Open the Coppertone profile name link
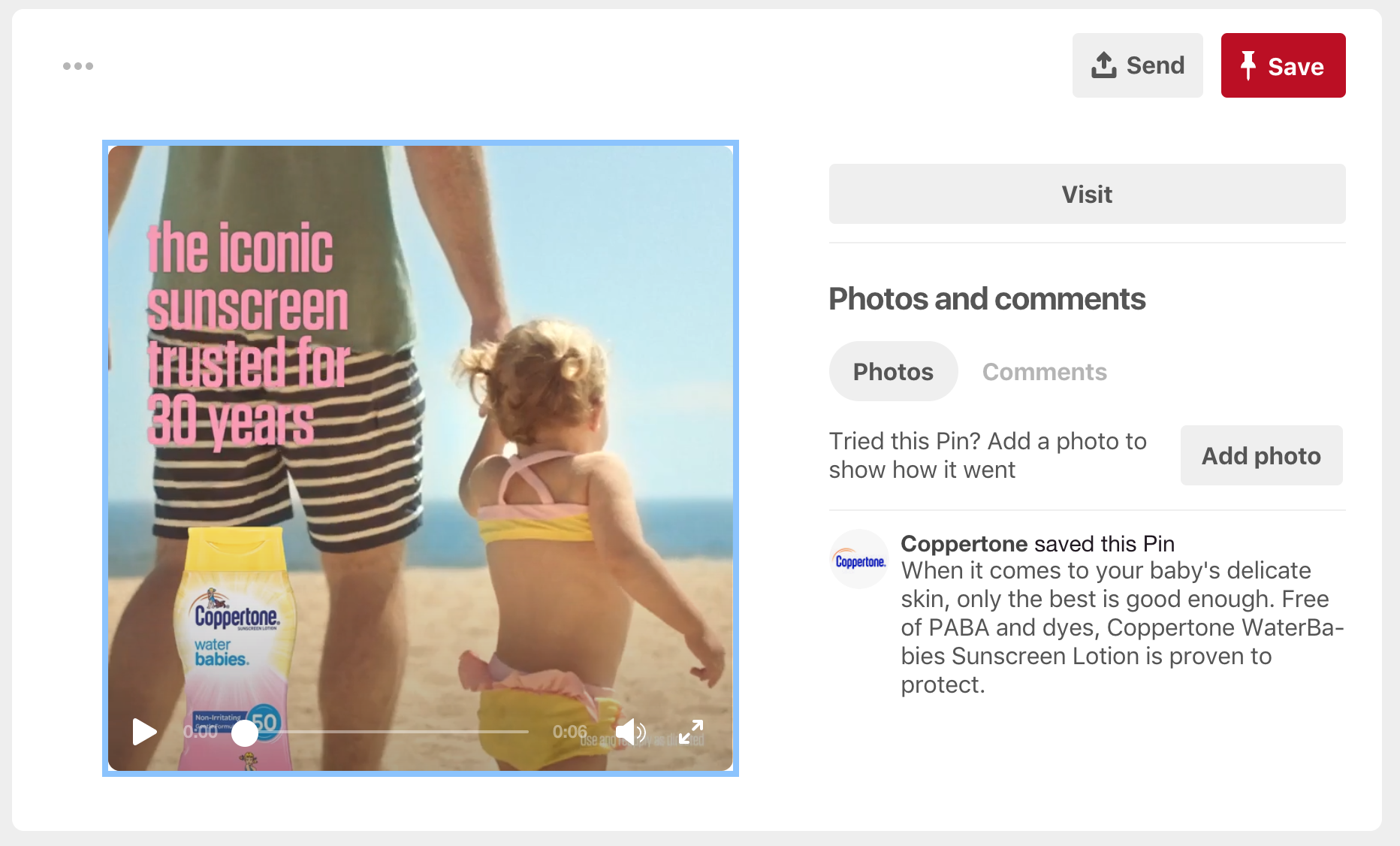 click(964, 543)
